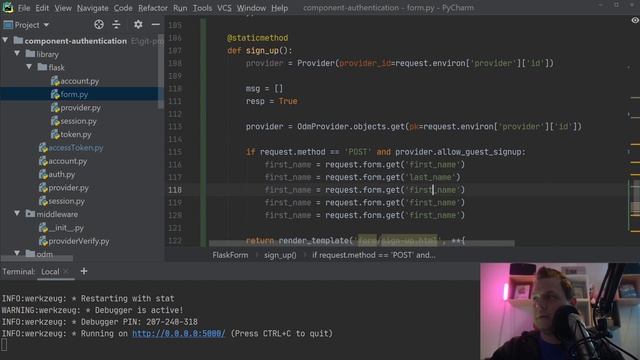Open the Run menu
Viewport: 640px width, 360px height.
point(180,8)
